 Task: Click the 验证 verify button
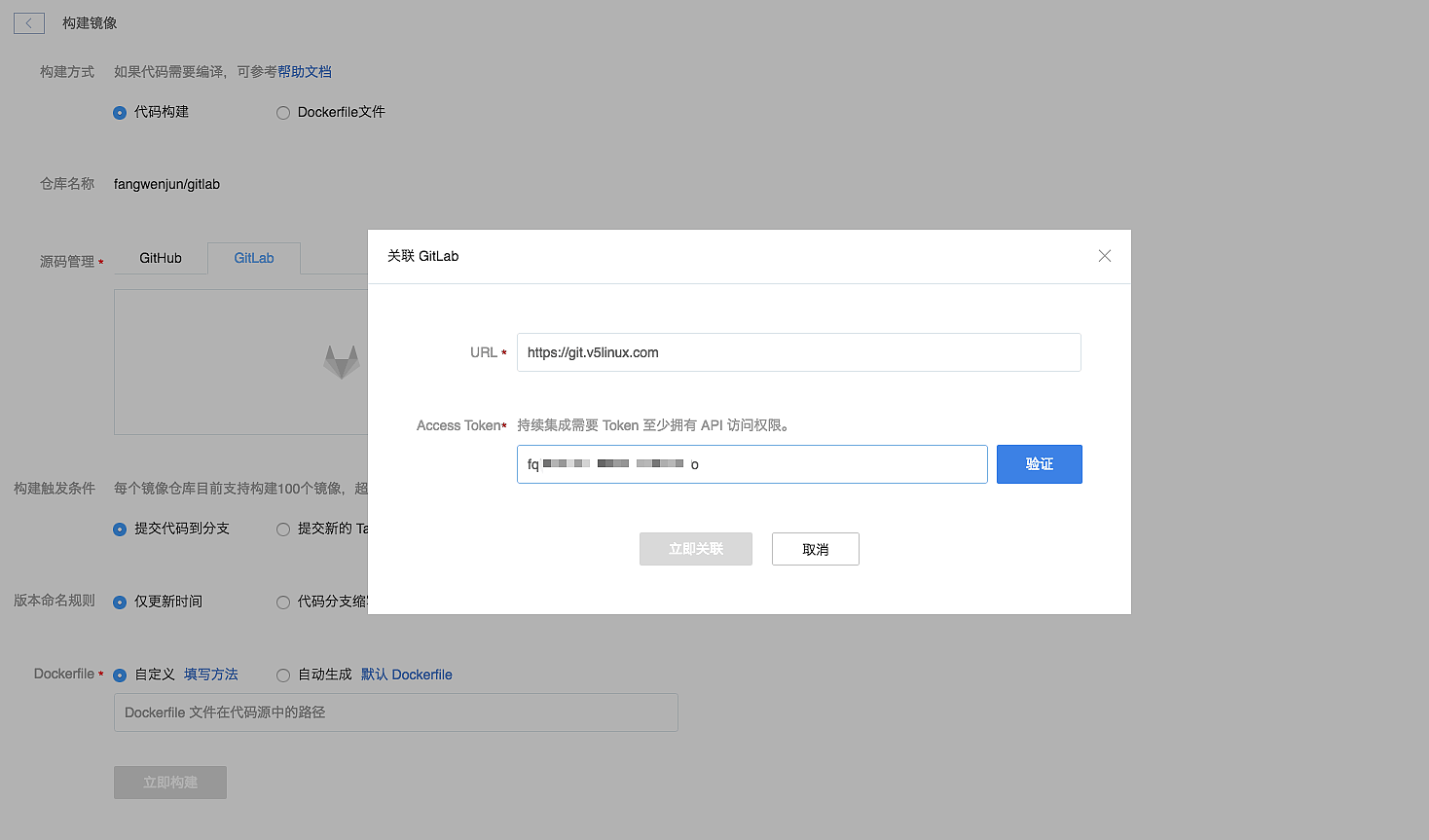click(x=1039, y=464)
